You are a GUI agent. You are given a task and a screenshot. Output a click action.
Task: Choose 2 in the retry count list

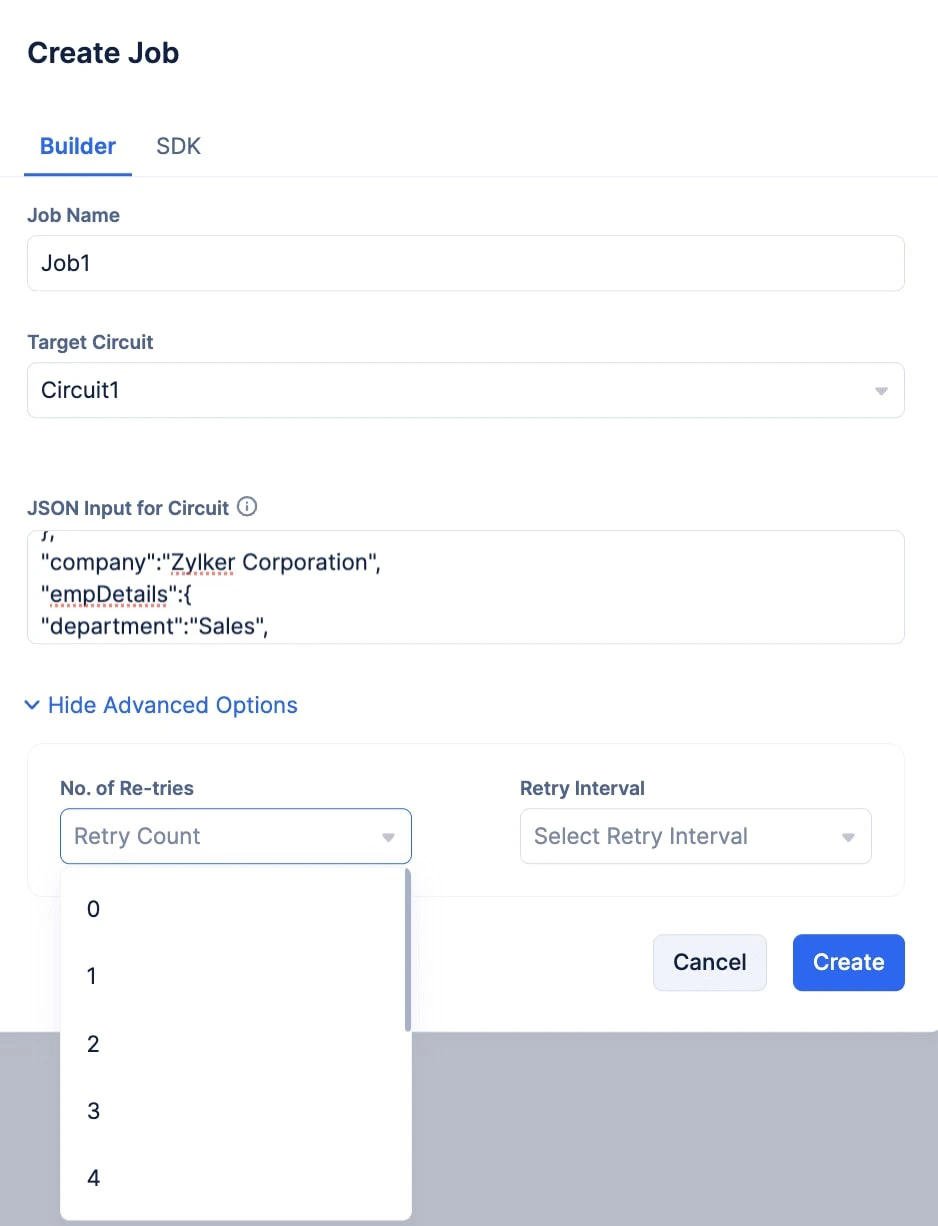[x=93, y=1044]
